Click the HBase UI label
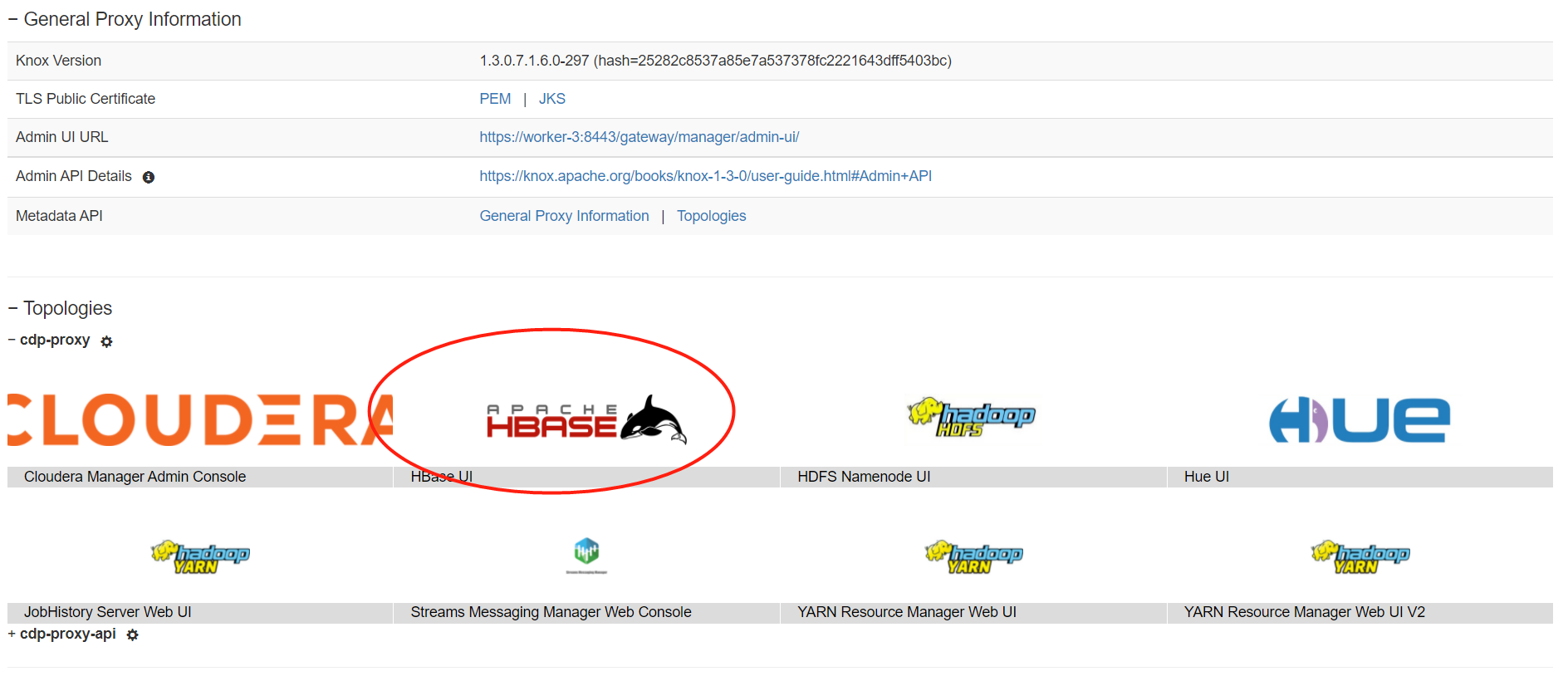The height and width of the screenshot is (681, 1568). 441,477
